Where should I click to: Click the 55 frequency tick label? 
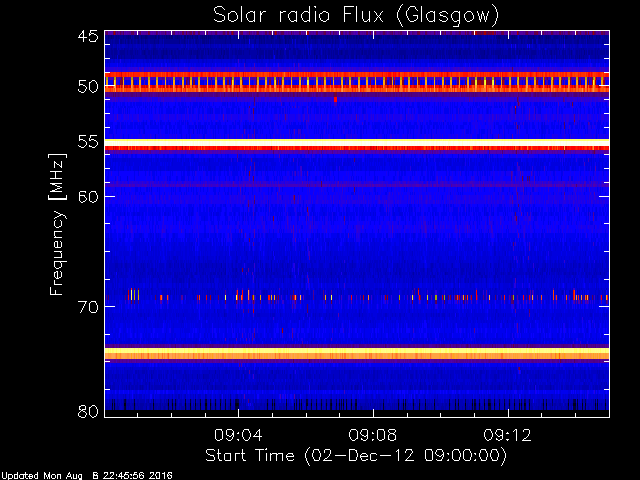click(88, 142)
